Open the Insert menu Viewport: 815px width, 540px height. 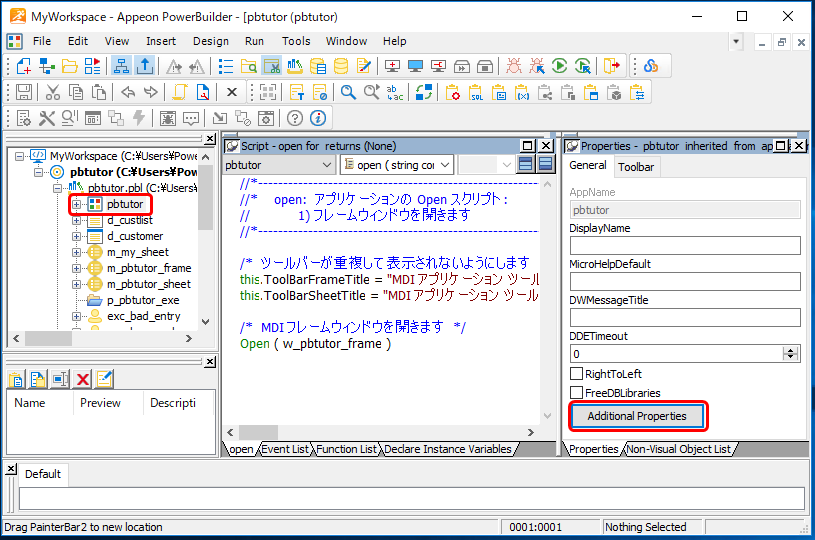[x=161, y=41]
